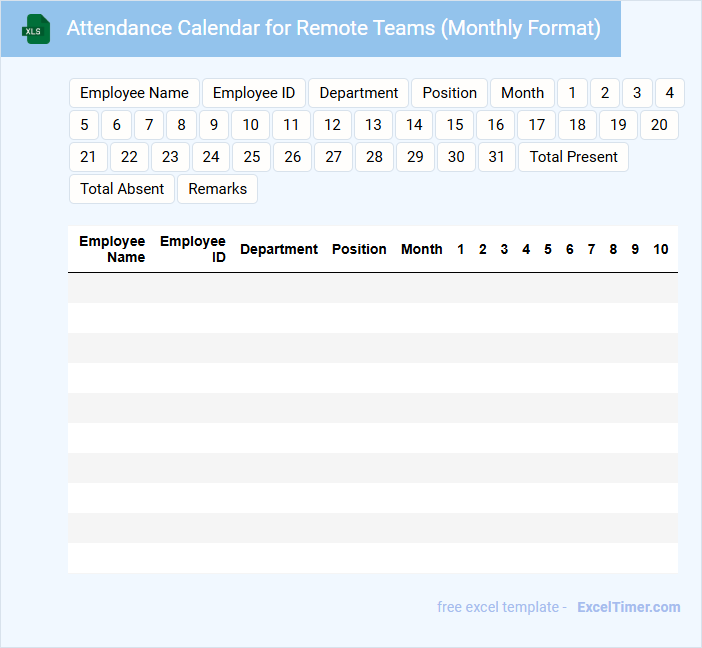
Task: Pick the day 18 tag
Action: point(578,125)
